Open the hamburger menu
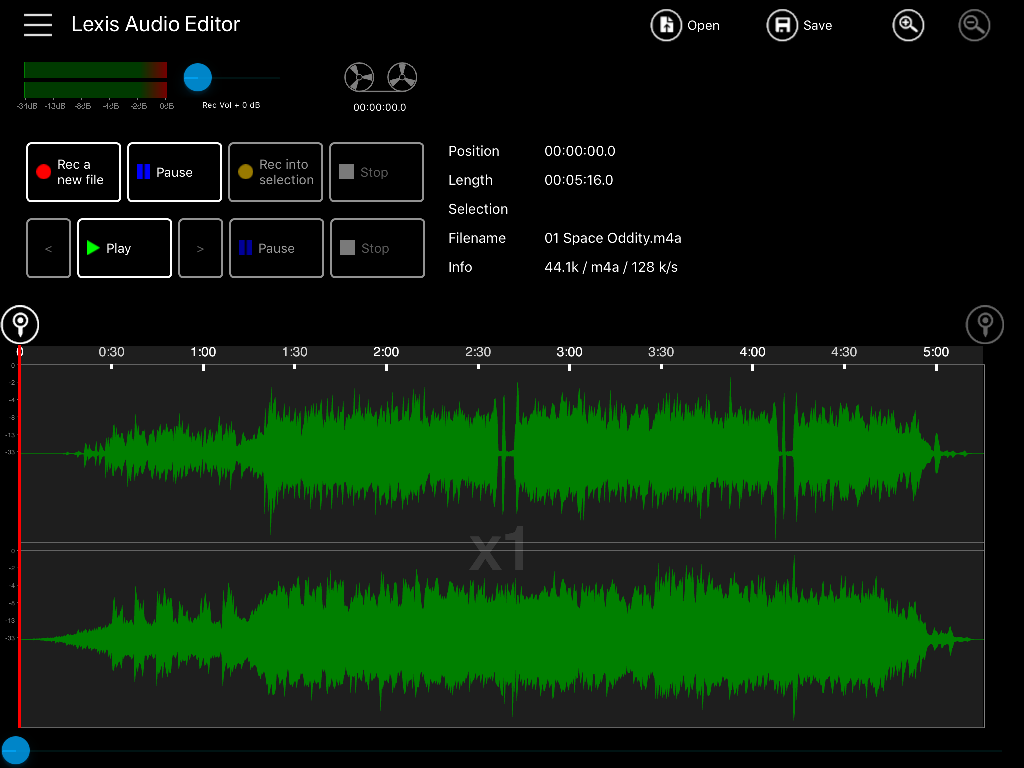This screenshot has height=768, width=1024. (x=38, y=25)
